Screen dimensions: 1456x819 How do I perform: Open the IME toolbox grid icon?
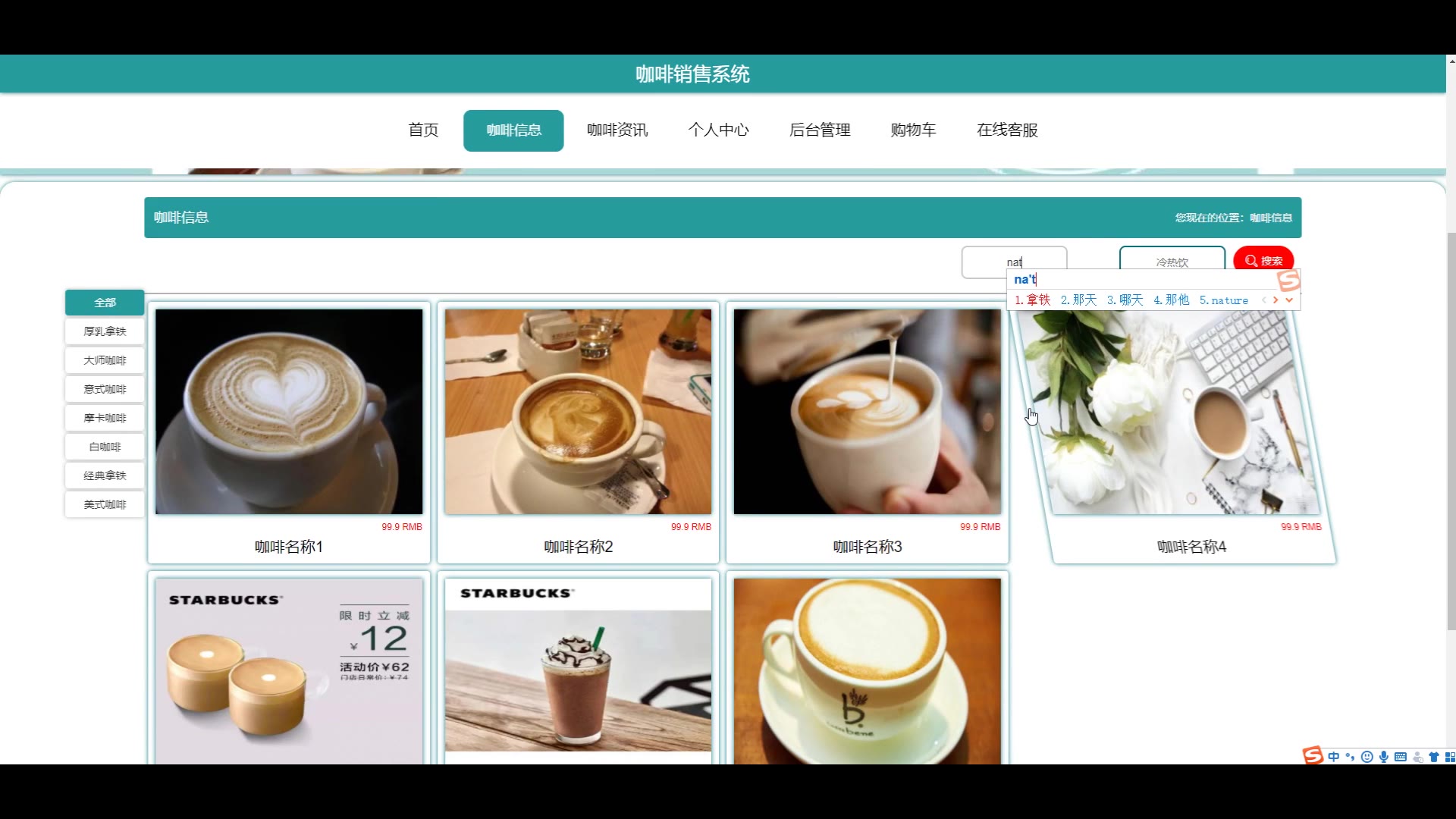click(1449, 757)
